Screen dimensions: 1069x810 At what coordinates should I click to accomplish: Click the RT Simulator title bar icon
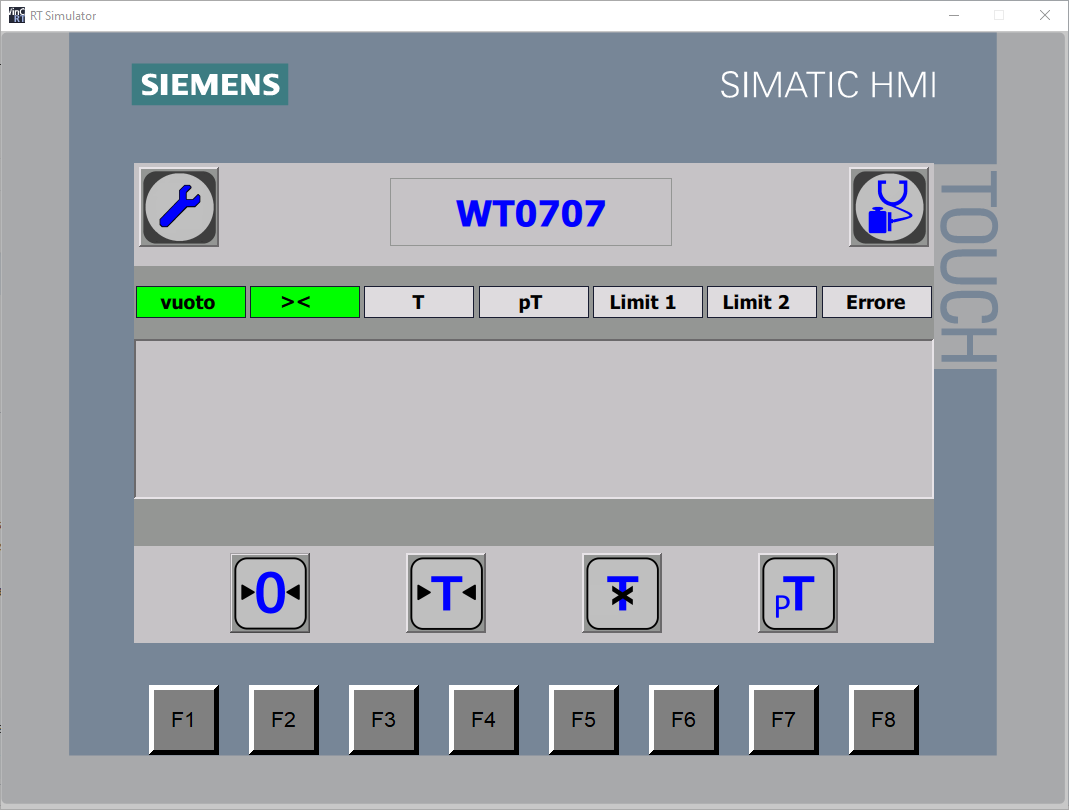[x=16, y=15]
